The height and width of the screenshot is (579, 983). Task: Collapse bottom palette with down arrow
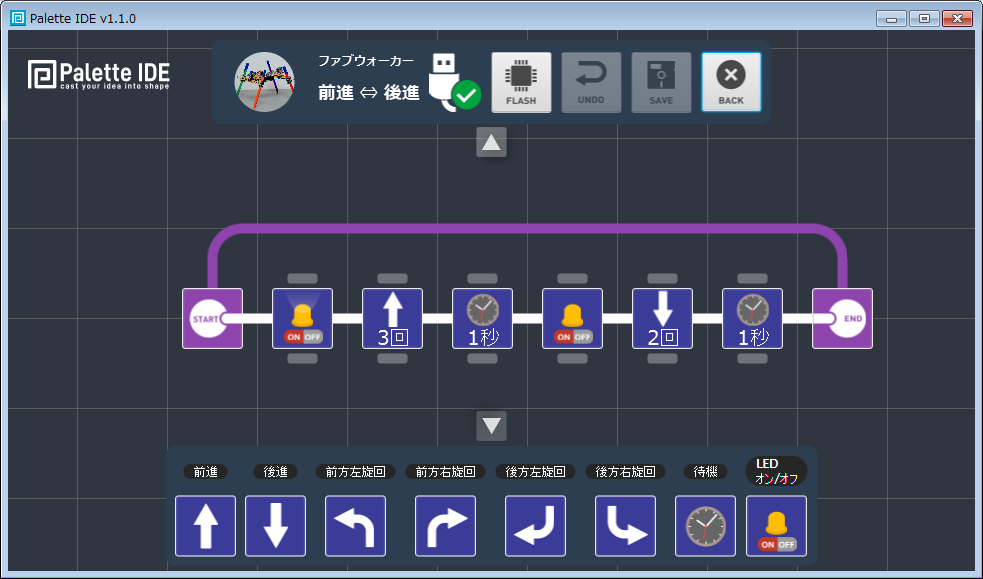[x=491, y=426]
